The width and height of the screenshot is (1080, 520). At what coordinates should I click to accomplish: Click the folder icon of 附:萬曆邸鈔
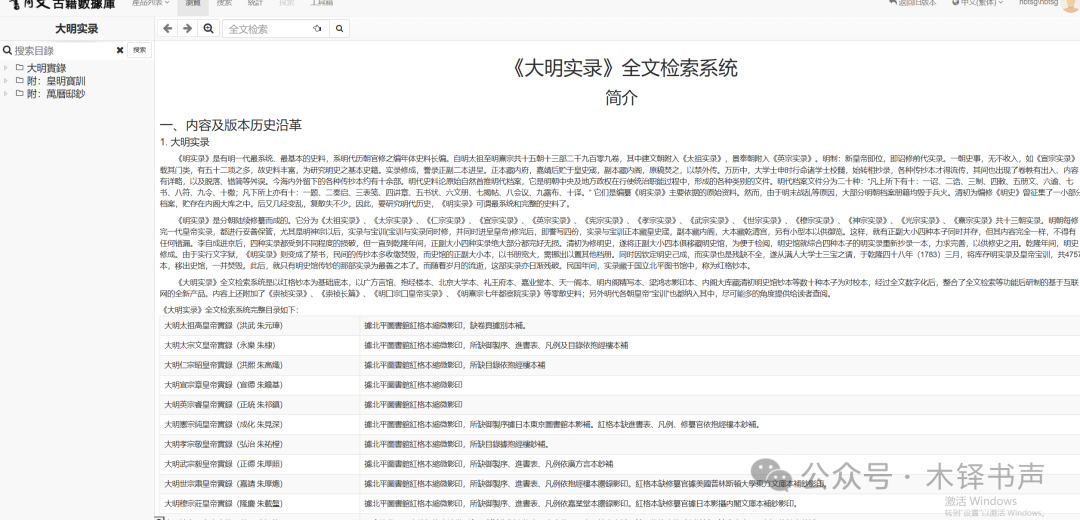tap(19, 93)
